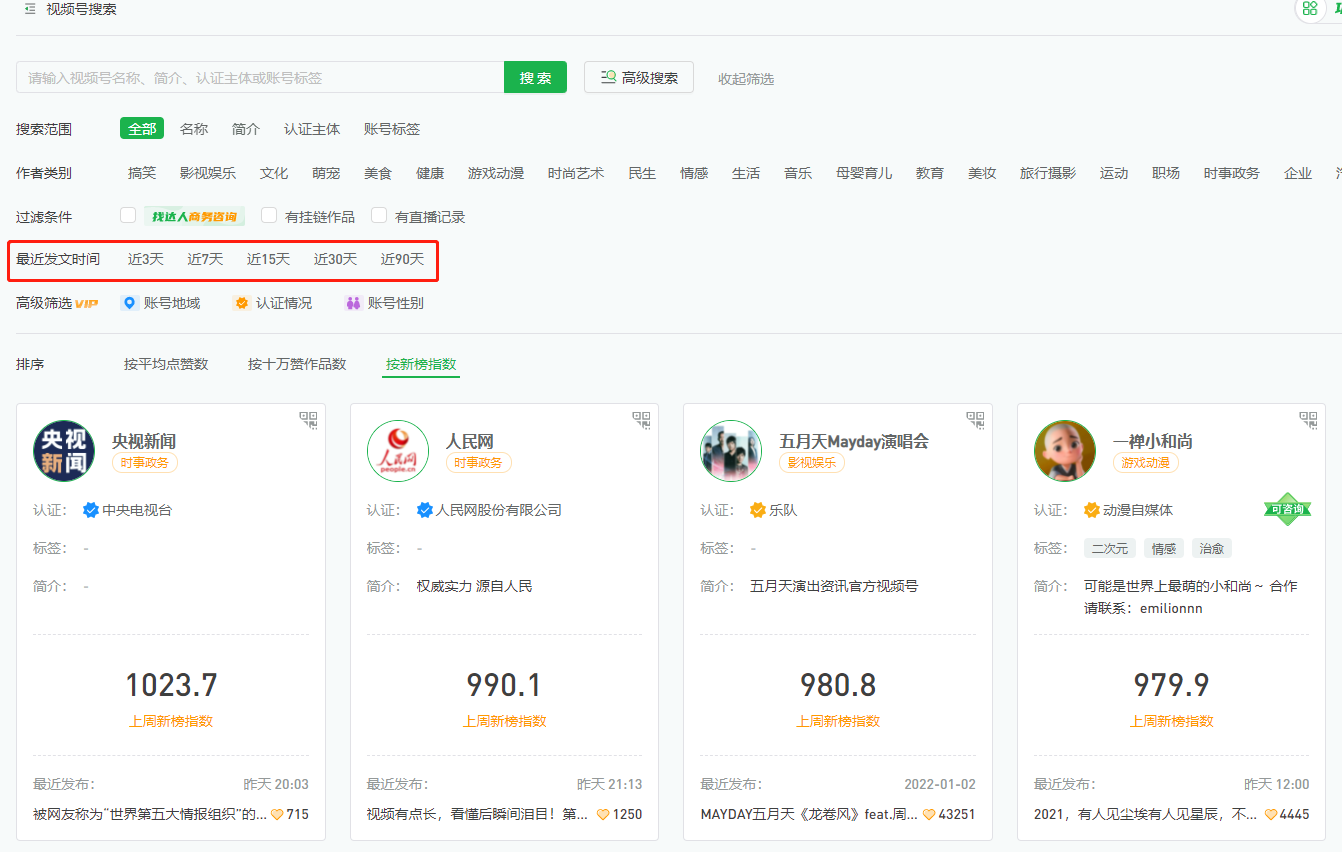Open 高级搜索 panel

pyautogui.click(x=639, y=77)
